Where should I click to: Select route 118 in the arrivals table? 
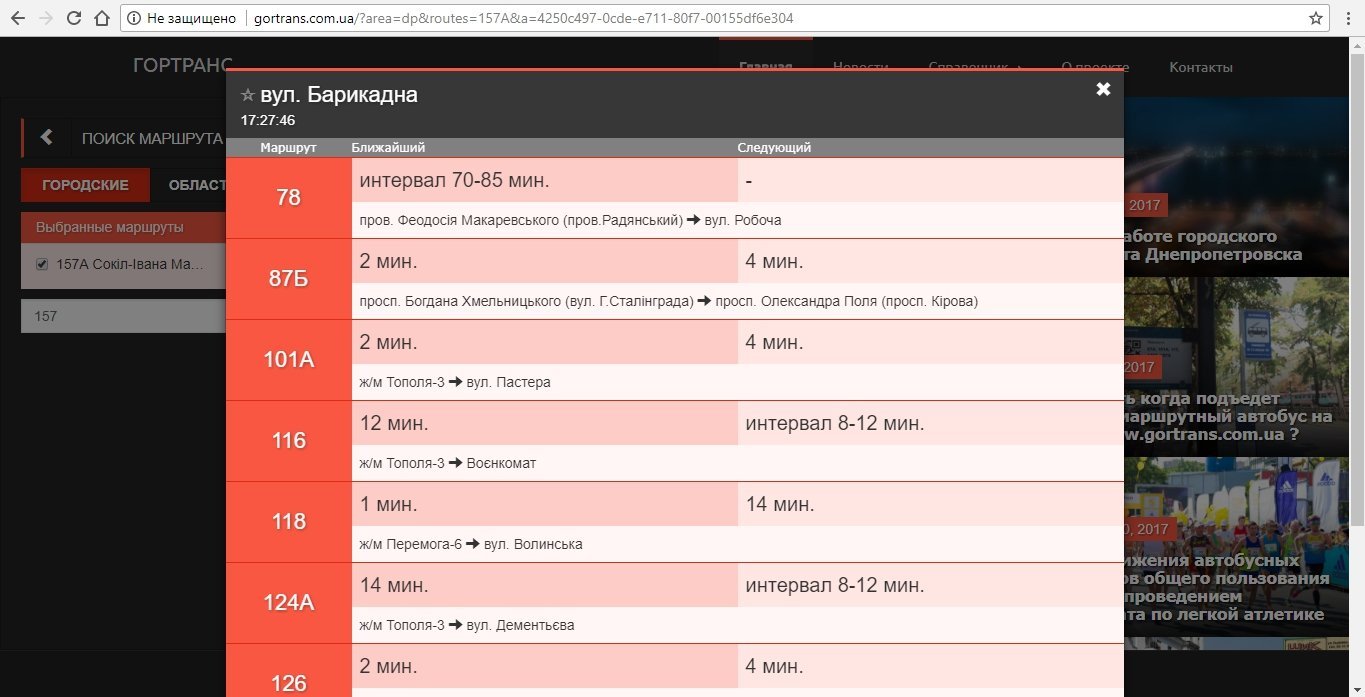pyautogui.click(x=288, y=522)
